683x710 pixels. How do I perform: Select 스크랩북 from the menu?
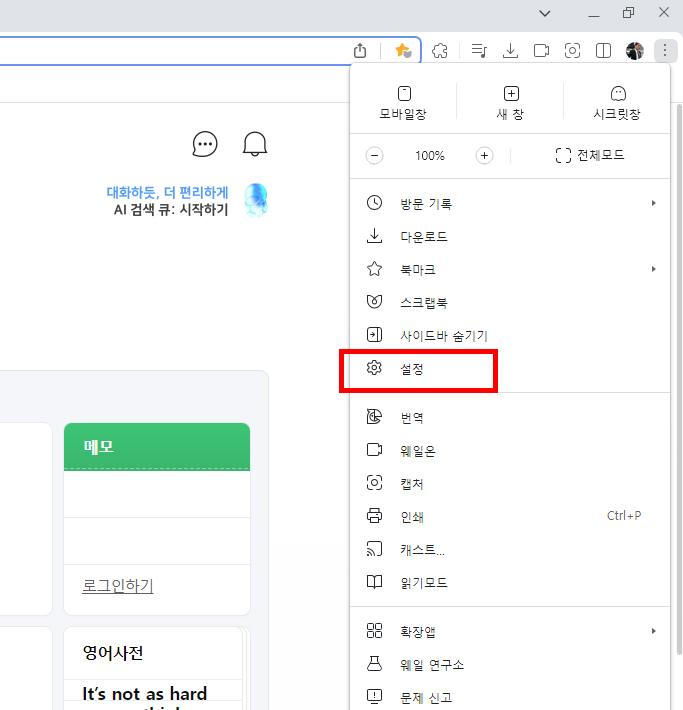pyautogui.click(x=510, y=302)
